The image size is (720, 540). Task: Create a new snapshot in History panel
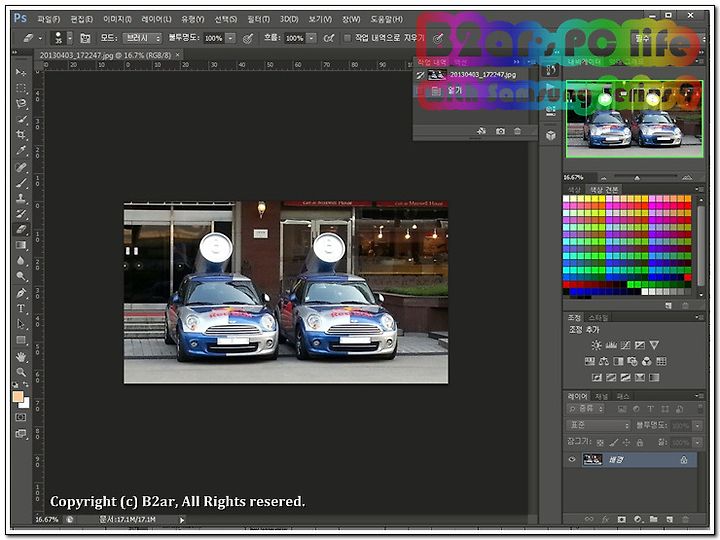500,131
